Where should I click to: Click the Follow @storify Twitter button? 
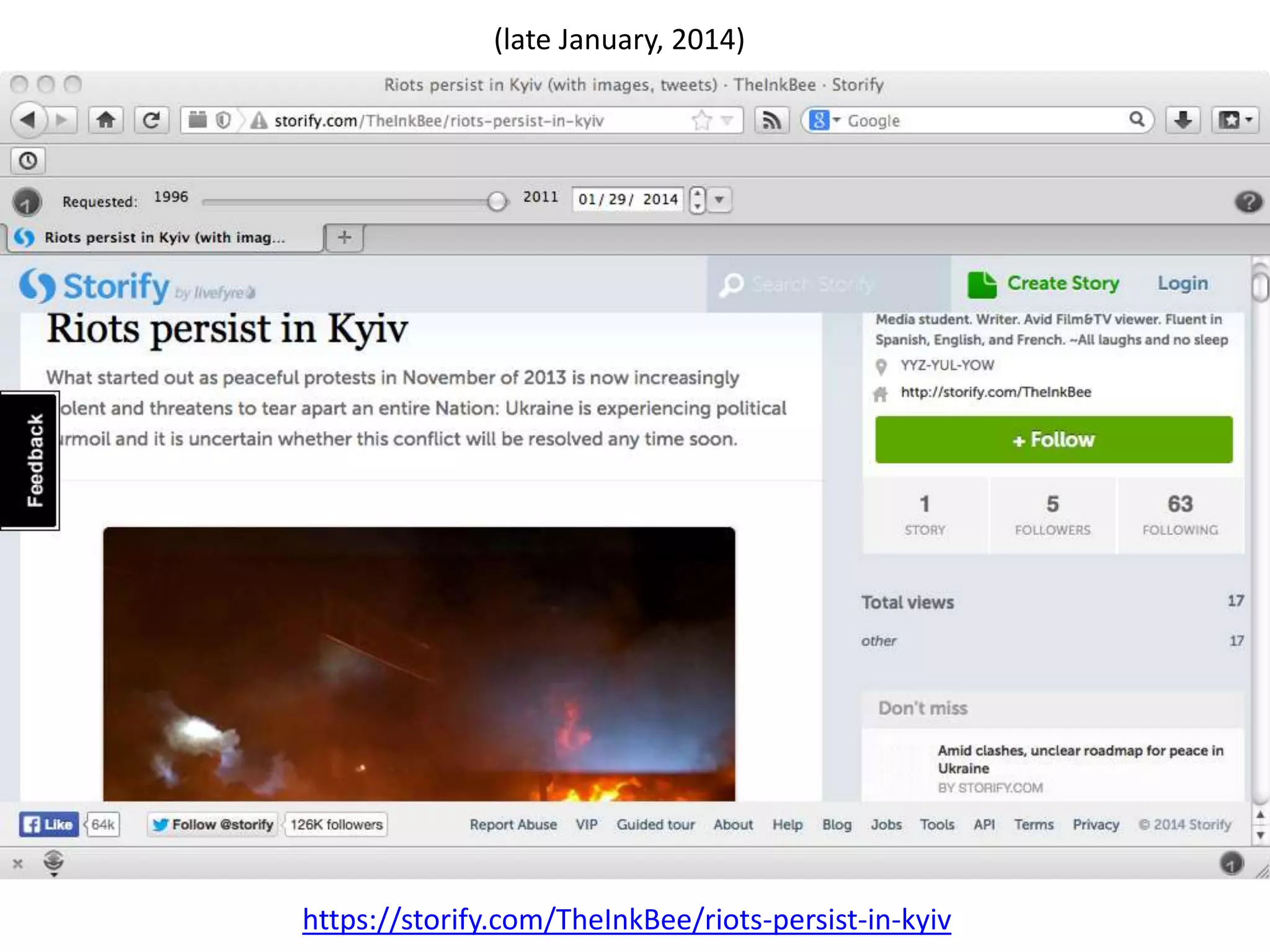(x=212, y=824)
